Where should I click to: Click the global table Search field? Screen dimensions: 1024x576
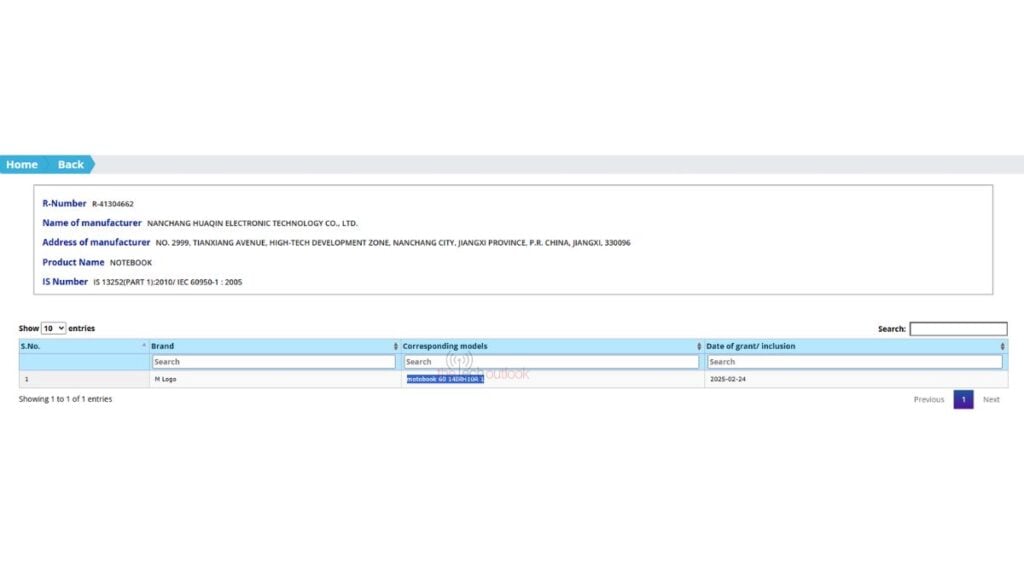tap(958, 329)
